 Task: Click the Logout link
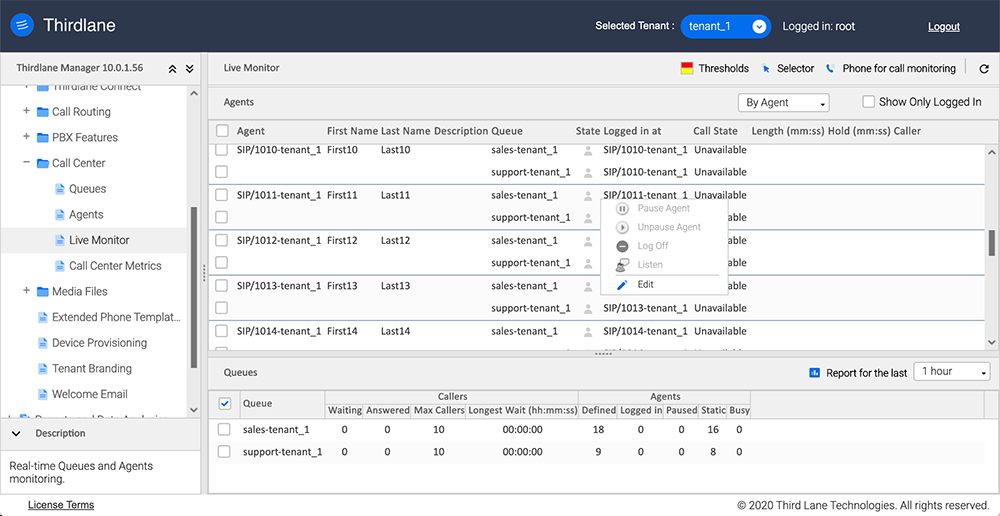pos(943,27)
